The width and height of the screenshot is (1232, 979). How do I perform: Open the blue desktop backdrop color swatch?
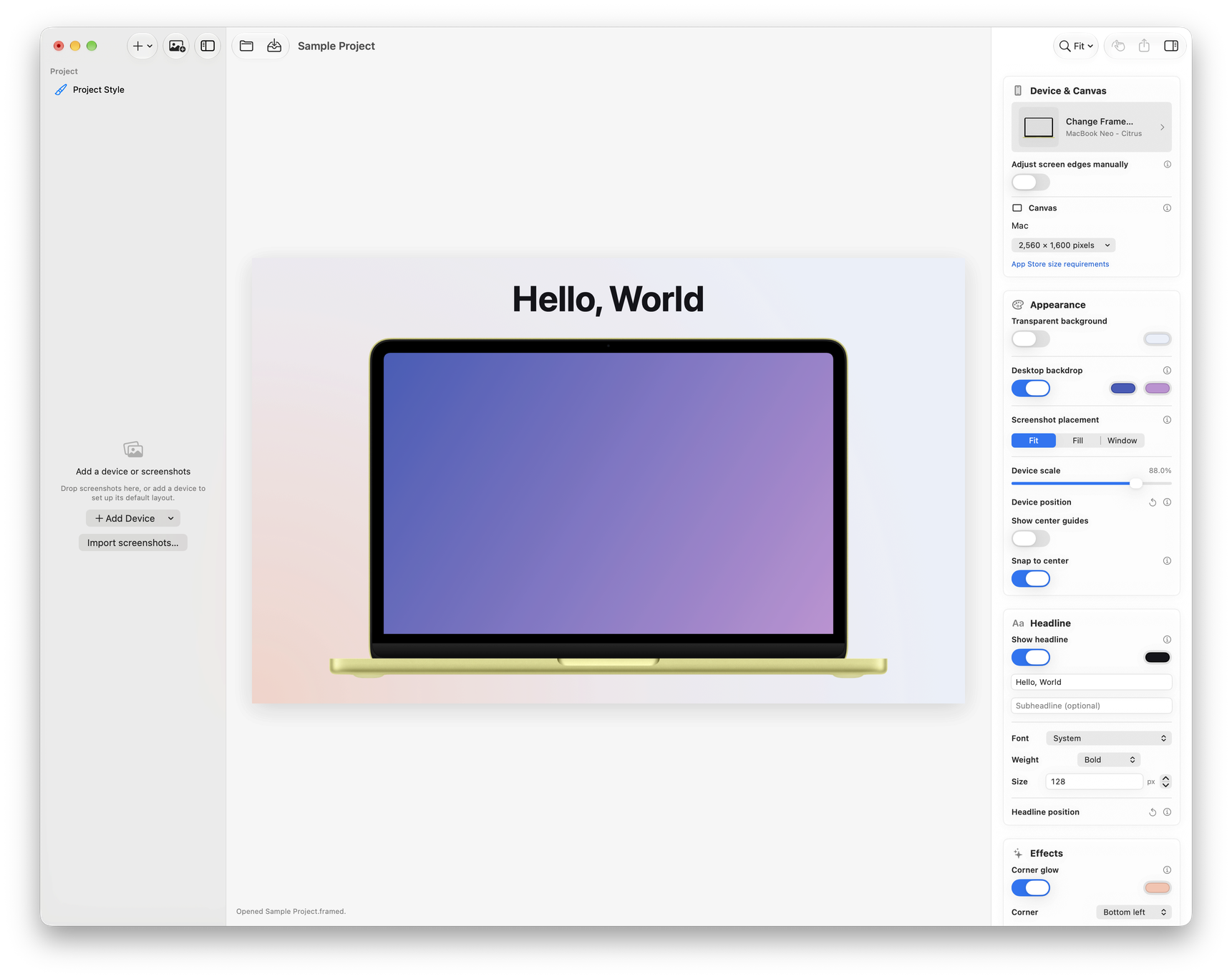point(1123,389)
